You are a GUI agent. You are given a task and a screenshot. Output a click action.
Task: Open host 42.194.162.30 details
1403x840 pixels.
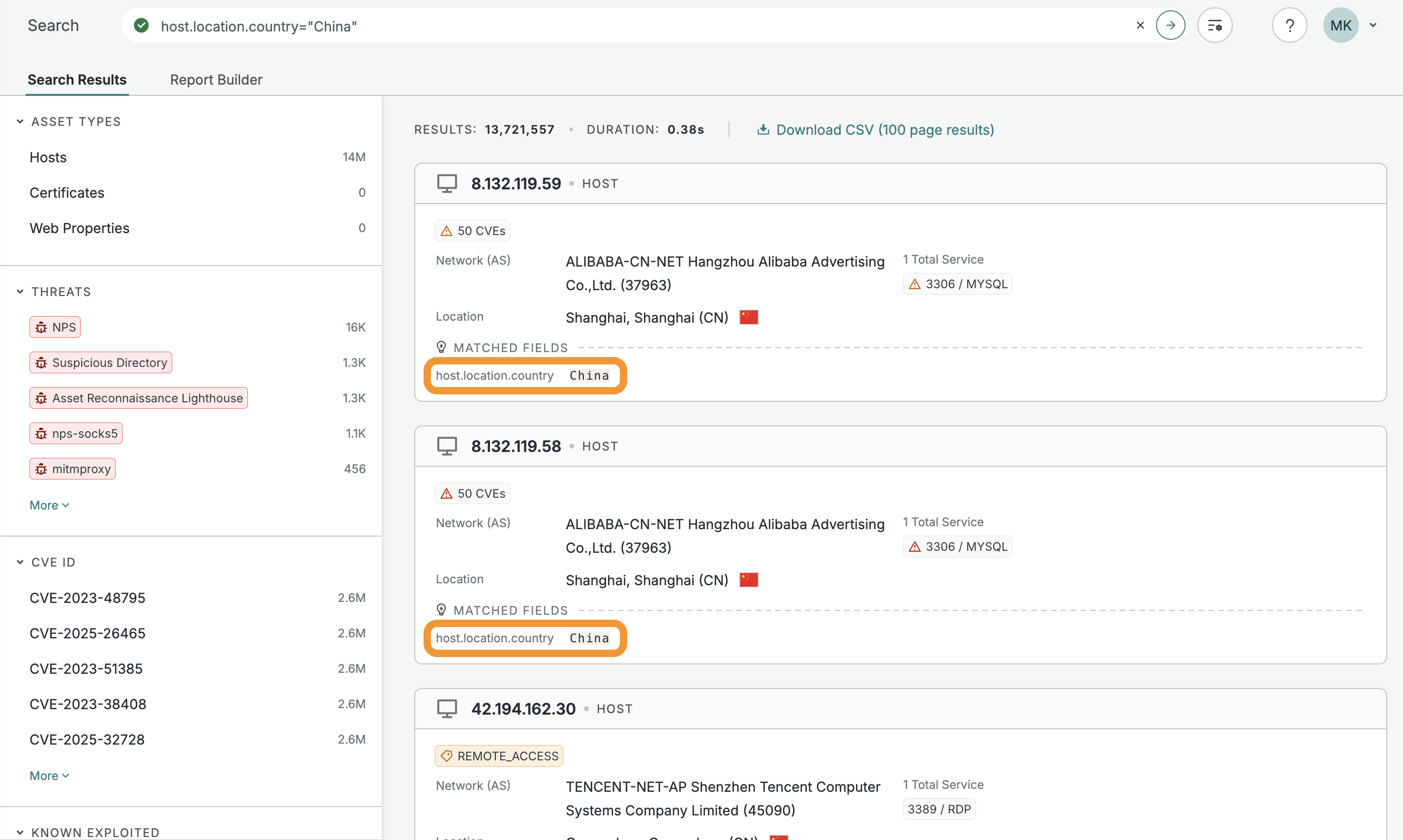pos(523,709)
